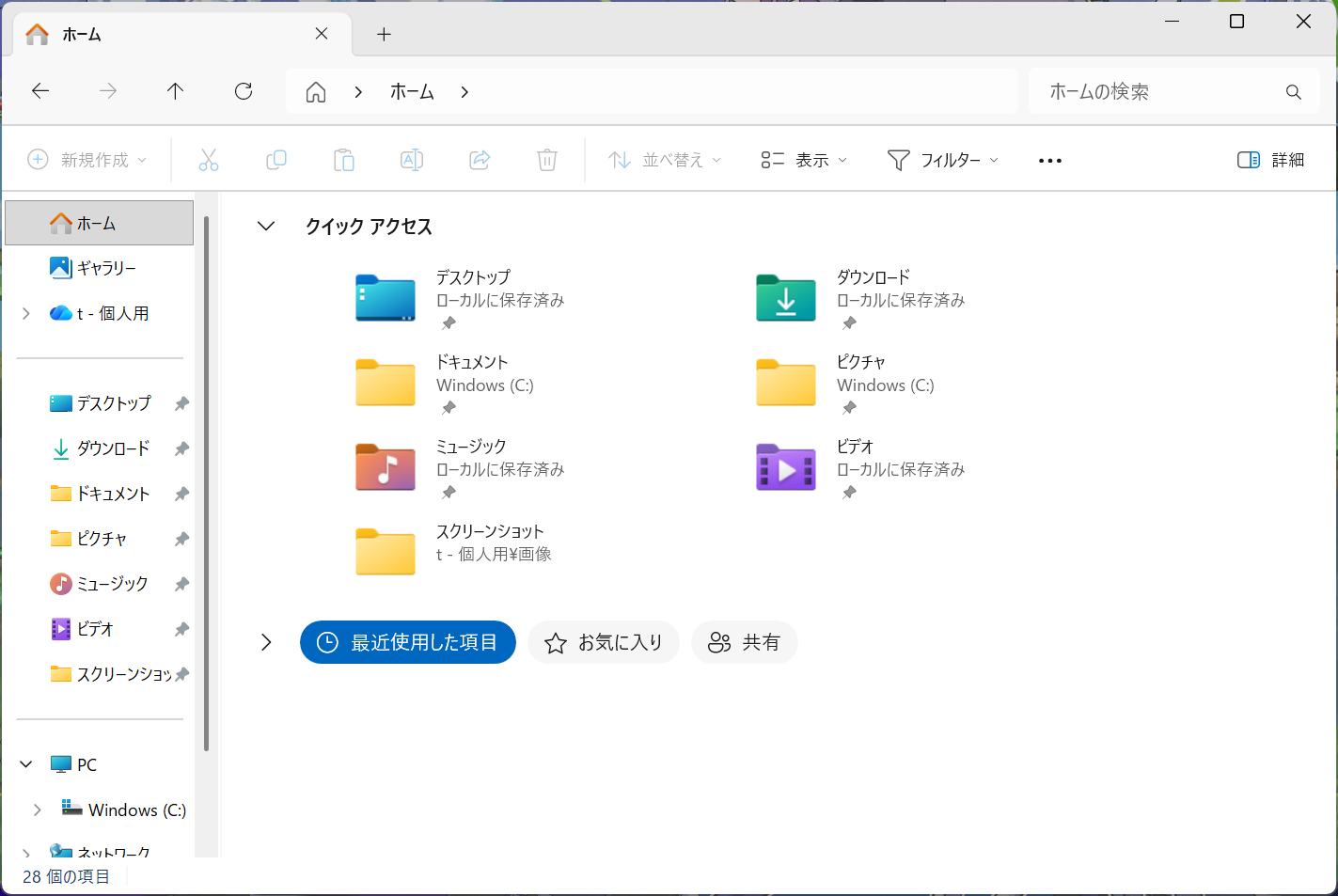Open the フィルター filter menu

943,161
